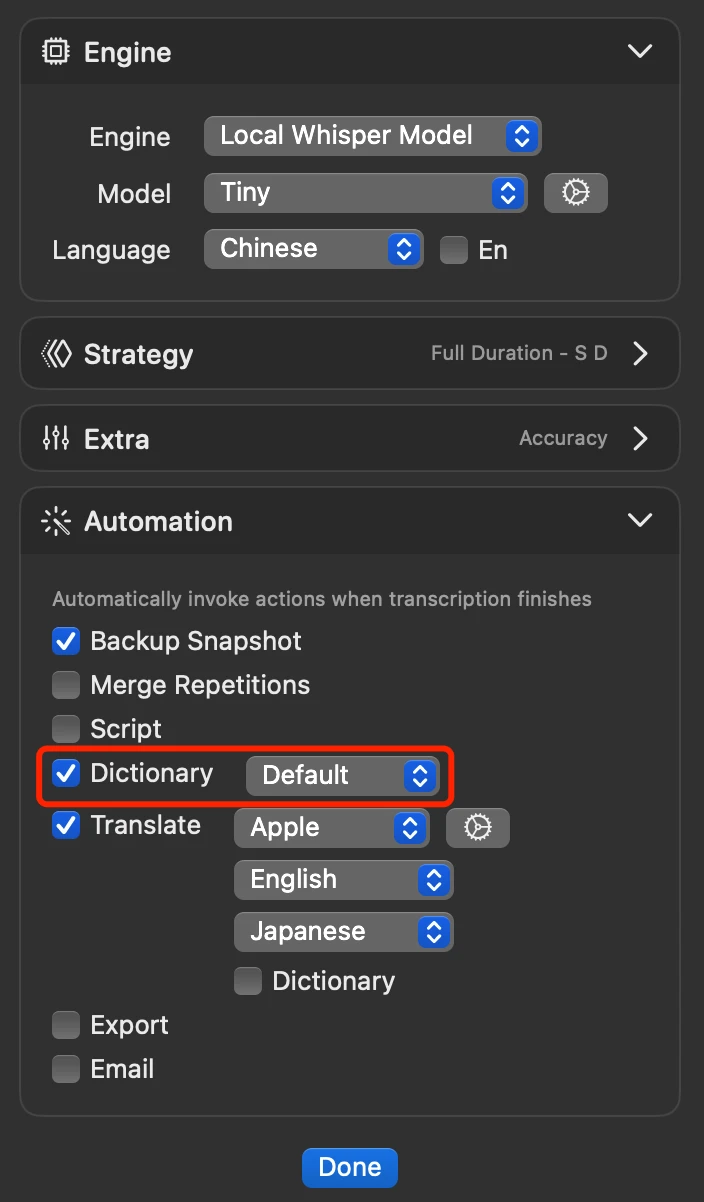Enable the Email checkbox
Screen dimensions: 704x1202
pos(66,1069)
